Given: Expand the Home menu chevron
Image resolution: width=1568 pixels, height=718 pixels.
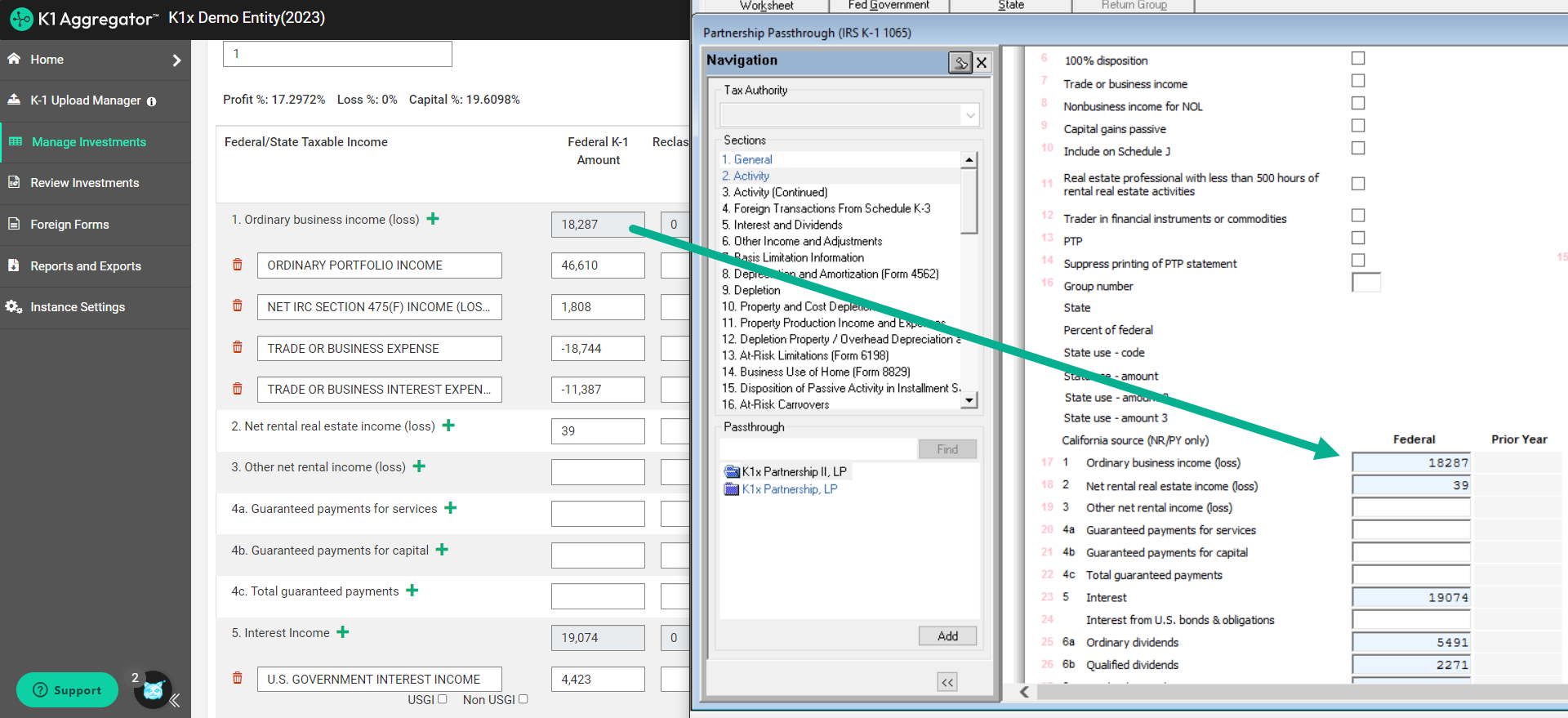Looking at the screenshot, I should (176, 60).
